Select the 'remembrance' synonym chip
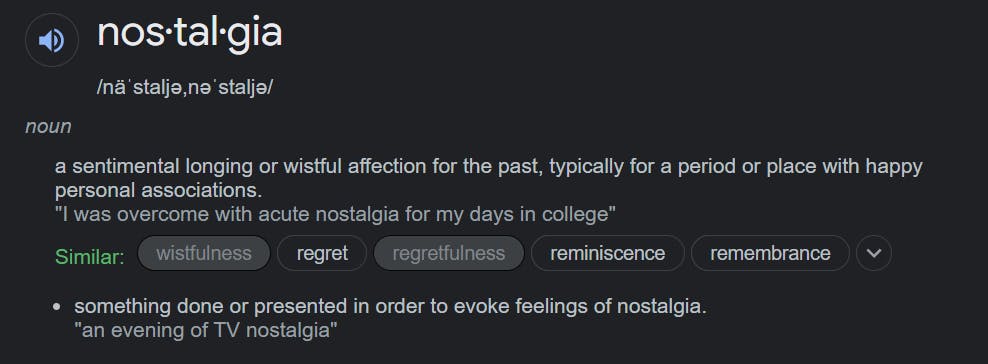988x364 pixels. pos(770,253)
